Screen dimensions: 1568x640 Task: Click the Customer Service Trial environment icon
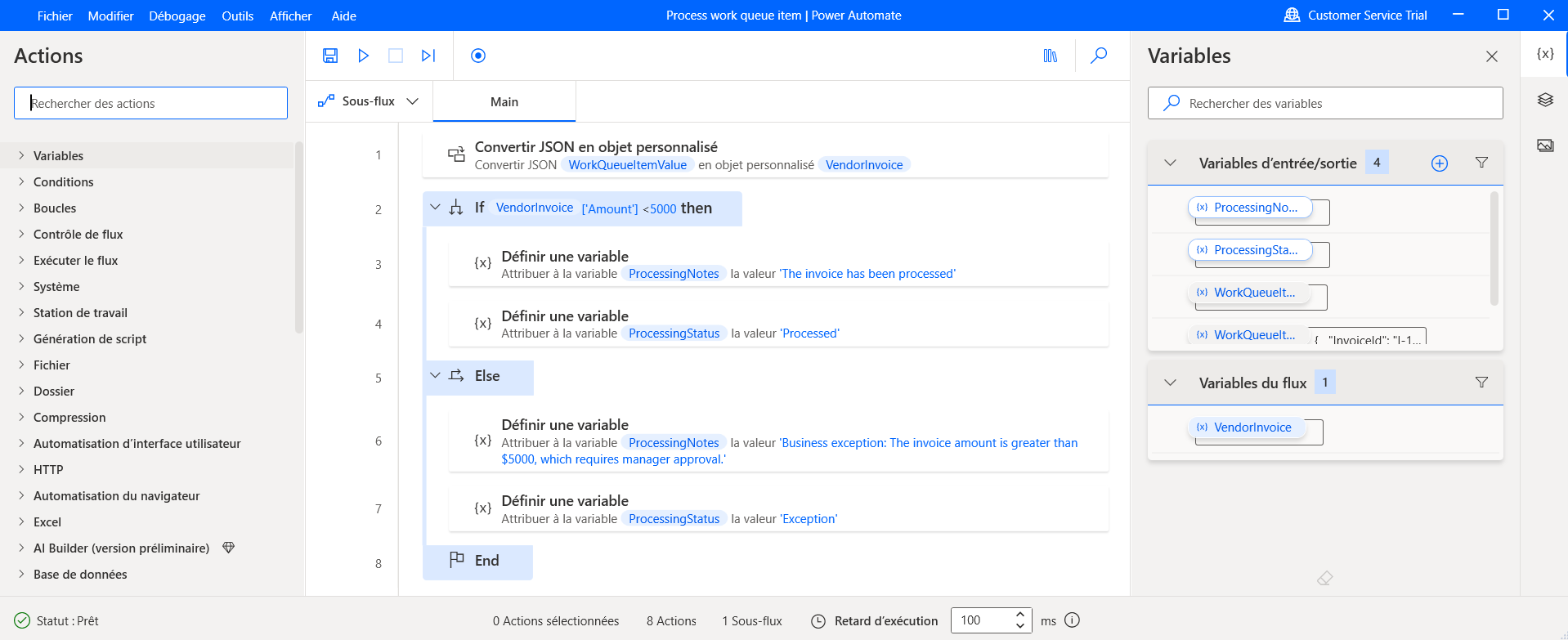tap(1292, 16)
